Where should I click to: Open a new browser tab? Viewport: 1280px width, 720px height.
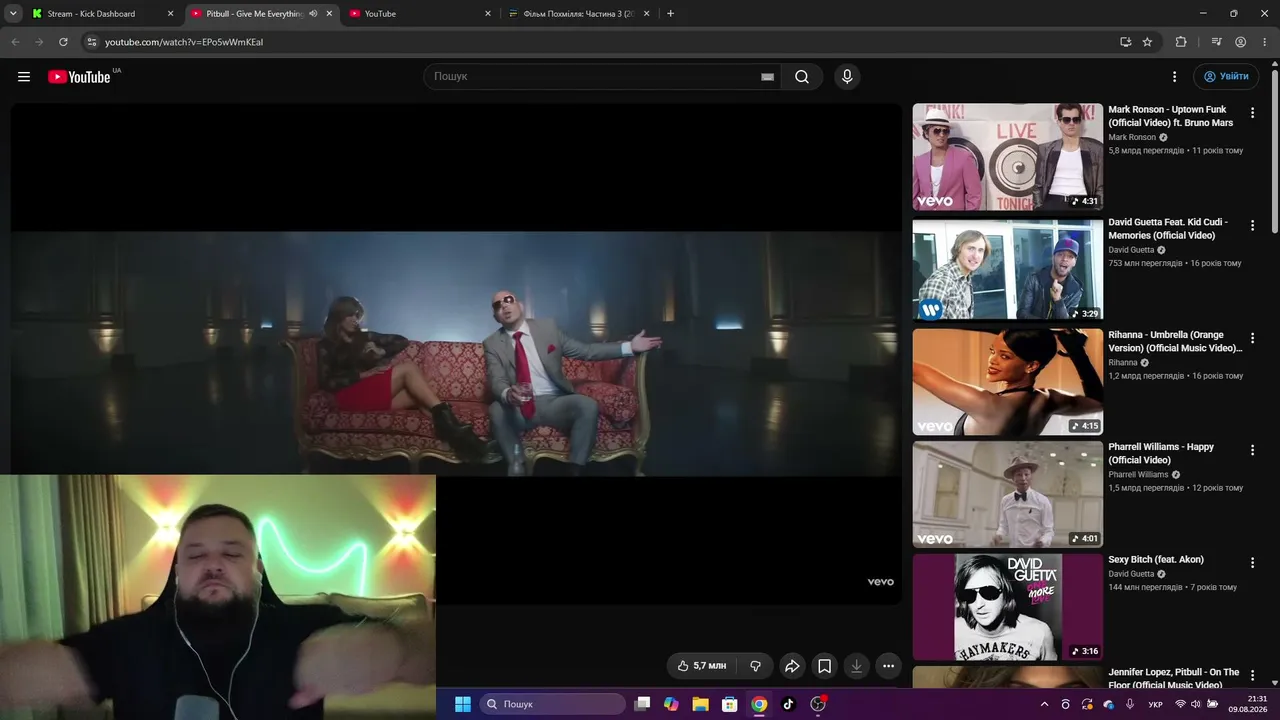(670, 14)
